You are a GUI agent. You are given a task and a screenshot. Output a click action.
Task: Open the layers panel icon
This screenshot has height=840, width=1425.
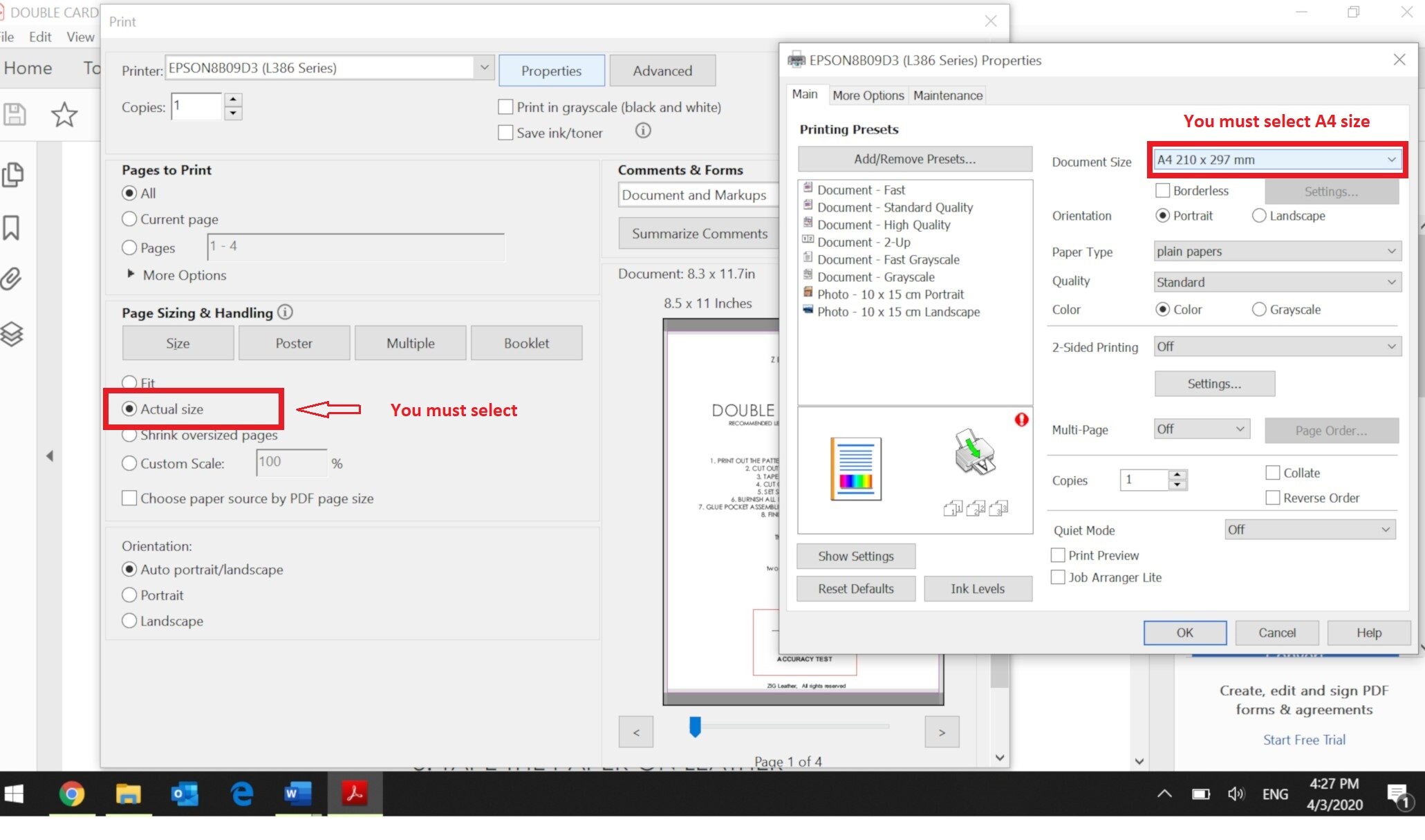tap(12, 334)
